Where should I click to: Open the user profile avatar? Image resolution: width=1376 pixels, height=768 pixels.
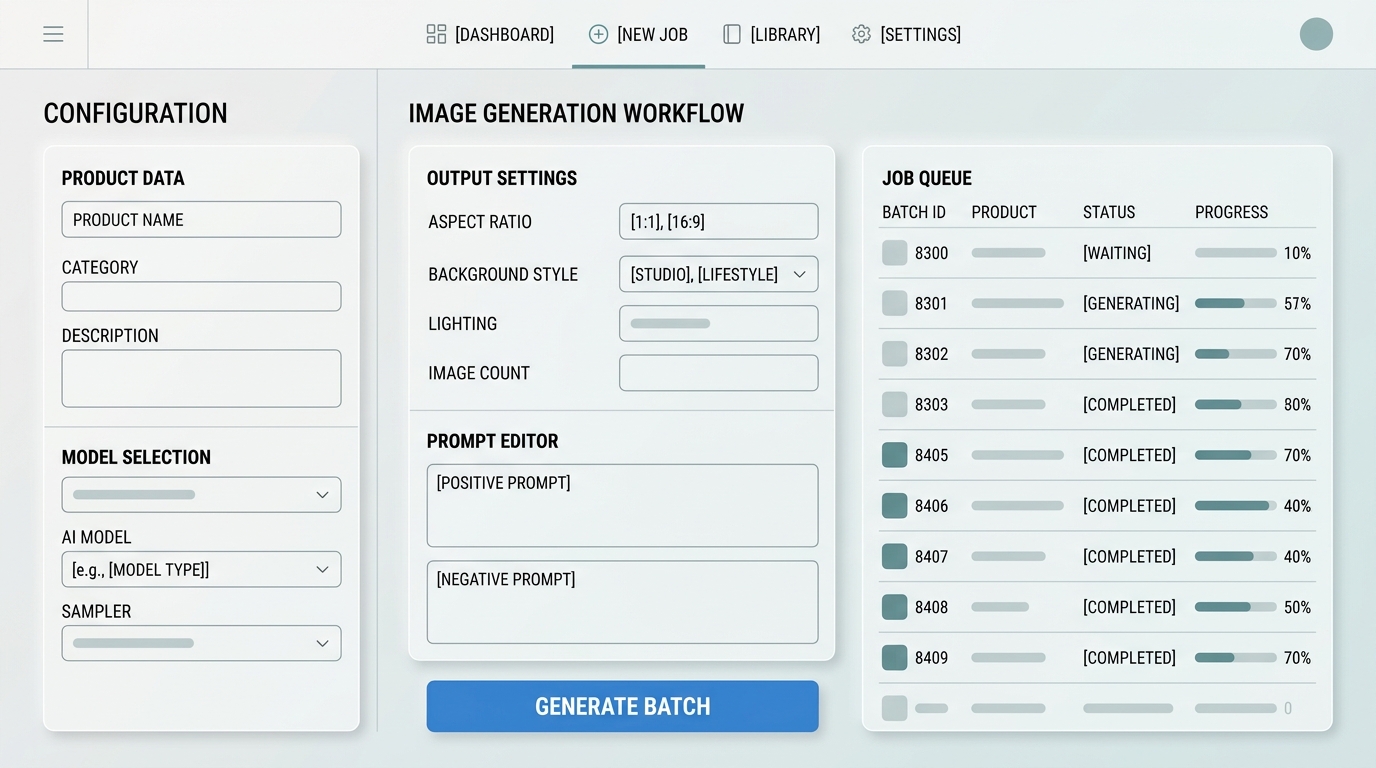1316,34
